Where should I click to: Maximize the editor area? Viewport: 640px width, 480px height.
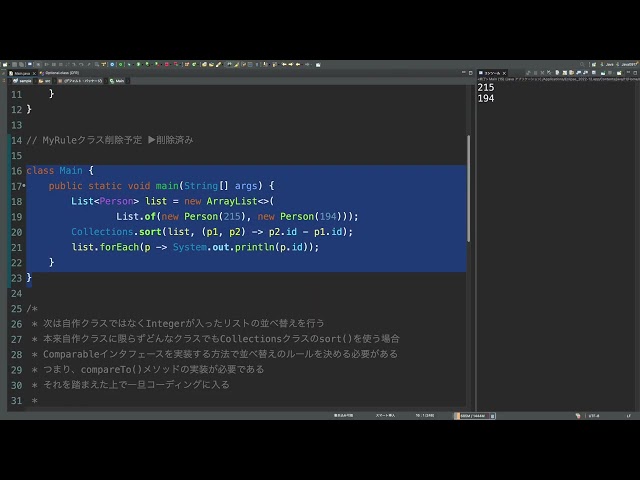[x=471, y=73]
